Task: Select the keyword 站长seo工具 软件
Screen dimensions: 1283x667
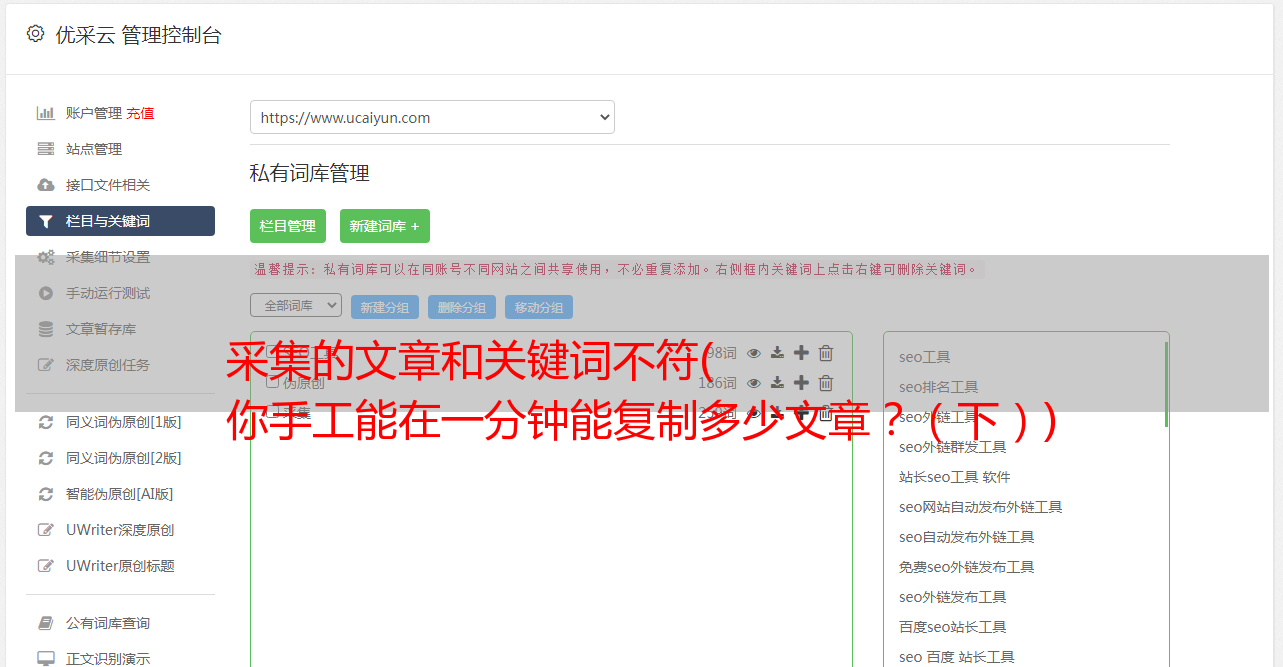Action: 954,477
